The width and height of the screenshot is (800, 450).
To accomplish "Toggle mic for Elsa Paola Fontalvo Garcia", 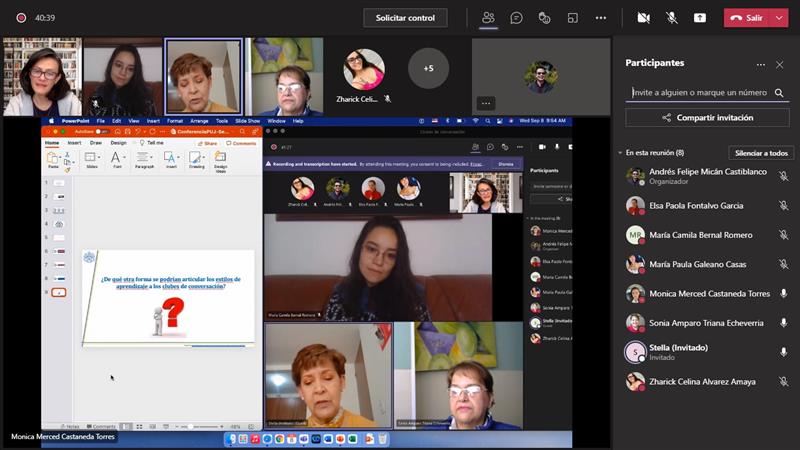I will pyautogui.click(x=784, y=206).
